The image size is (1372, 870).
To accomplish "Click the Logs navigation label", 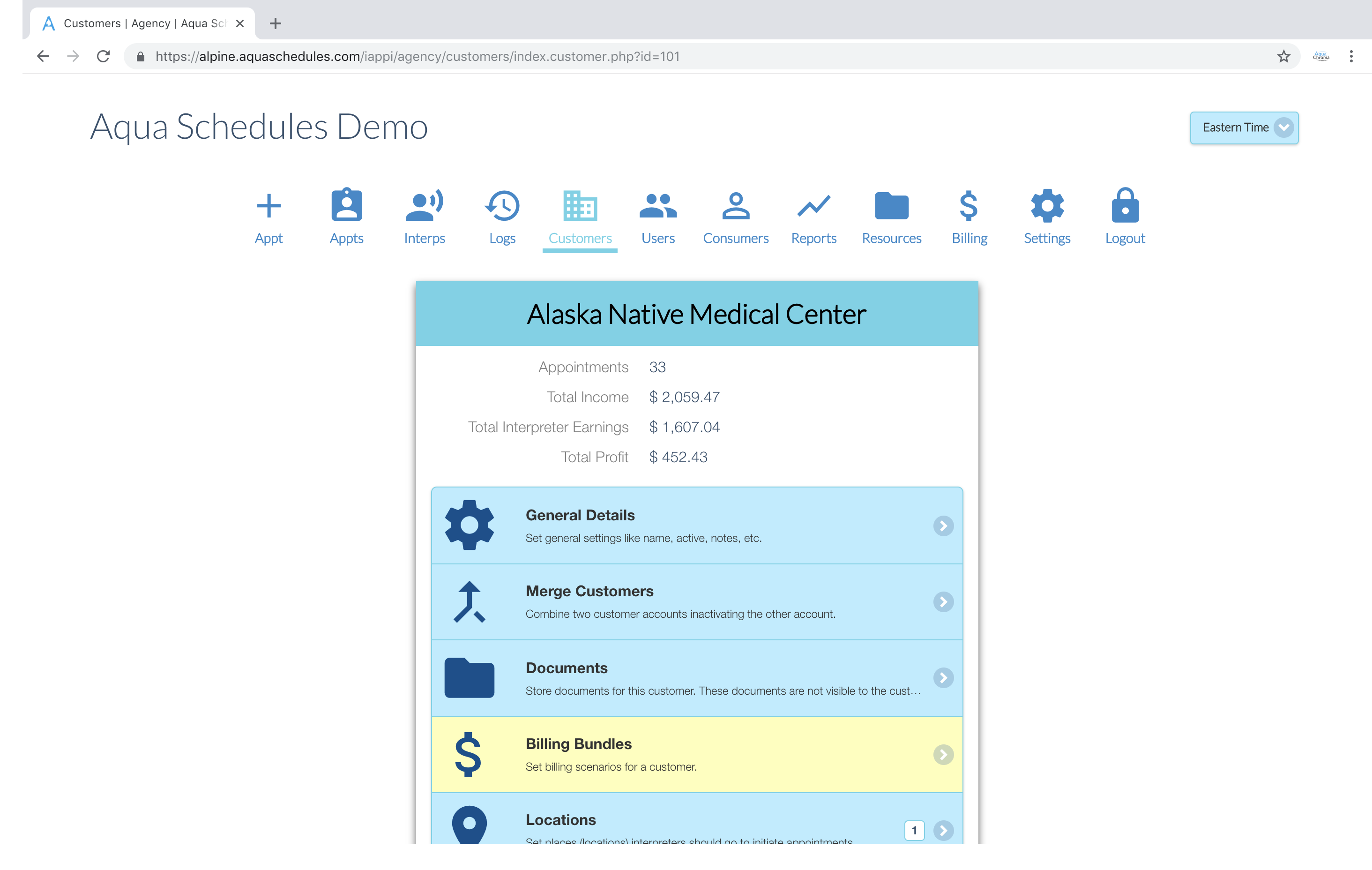I will tap(502, 238).
